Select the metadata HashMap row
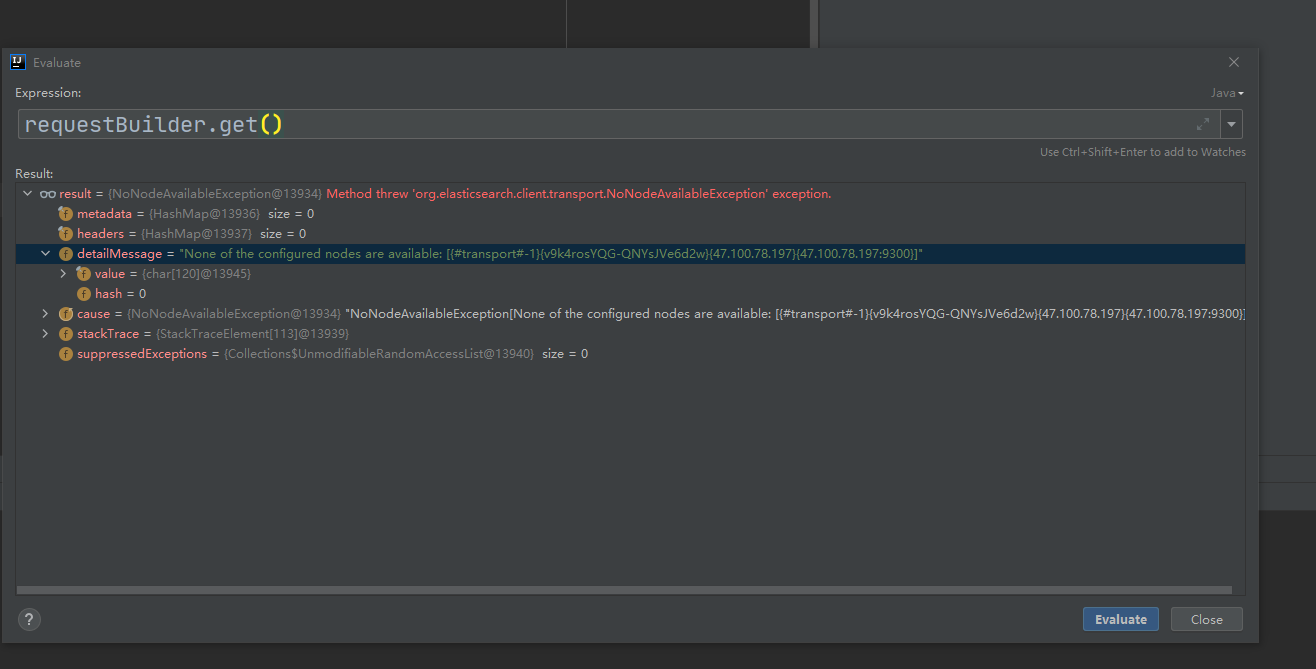The height and width of the screenshot is (669, 1316). 630,214
